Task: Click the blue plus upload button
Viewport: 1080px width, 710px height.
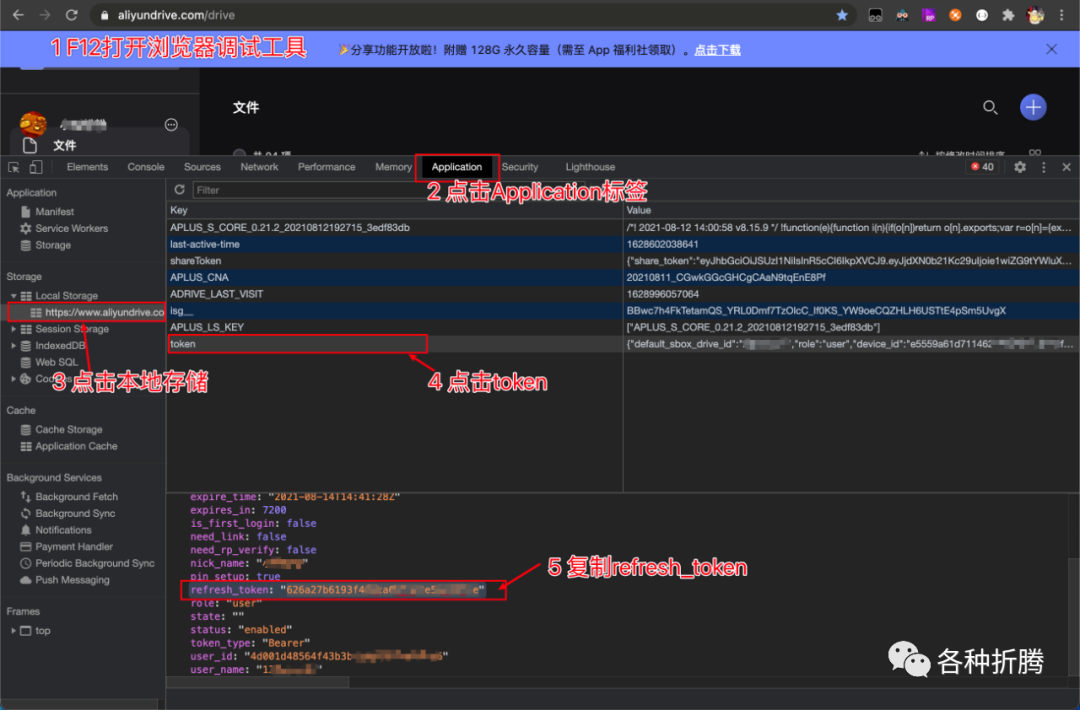Action: point(1032,107)
